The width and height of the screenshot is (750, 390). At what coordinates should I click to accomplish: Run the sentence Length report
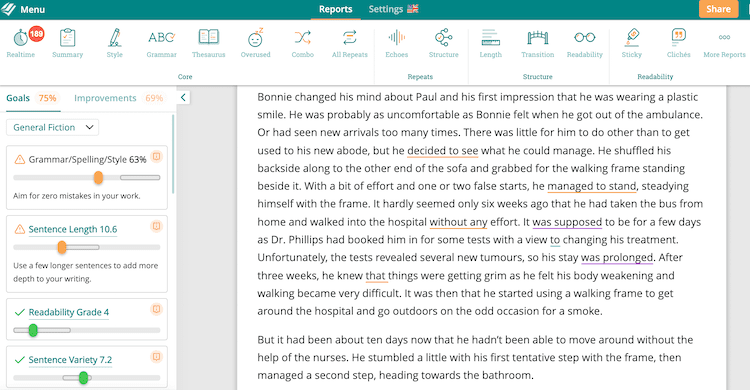pyautogui.click(x=491, y=43)
